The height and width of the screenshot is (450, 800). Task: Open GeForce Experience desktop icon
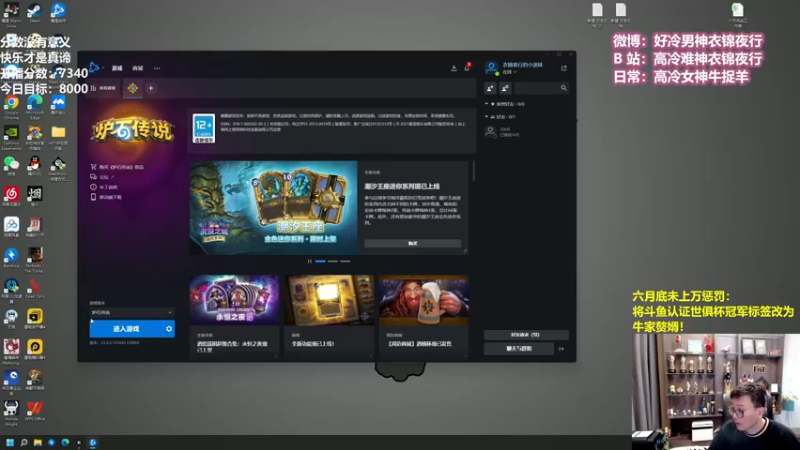(x=11, y=137)
